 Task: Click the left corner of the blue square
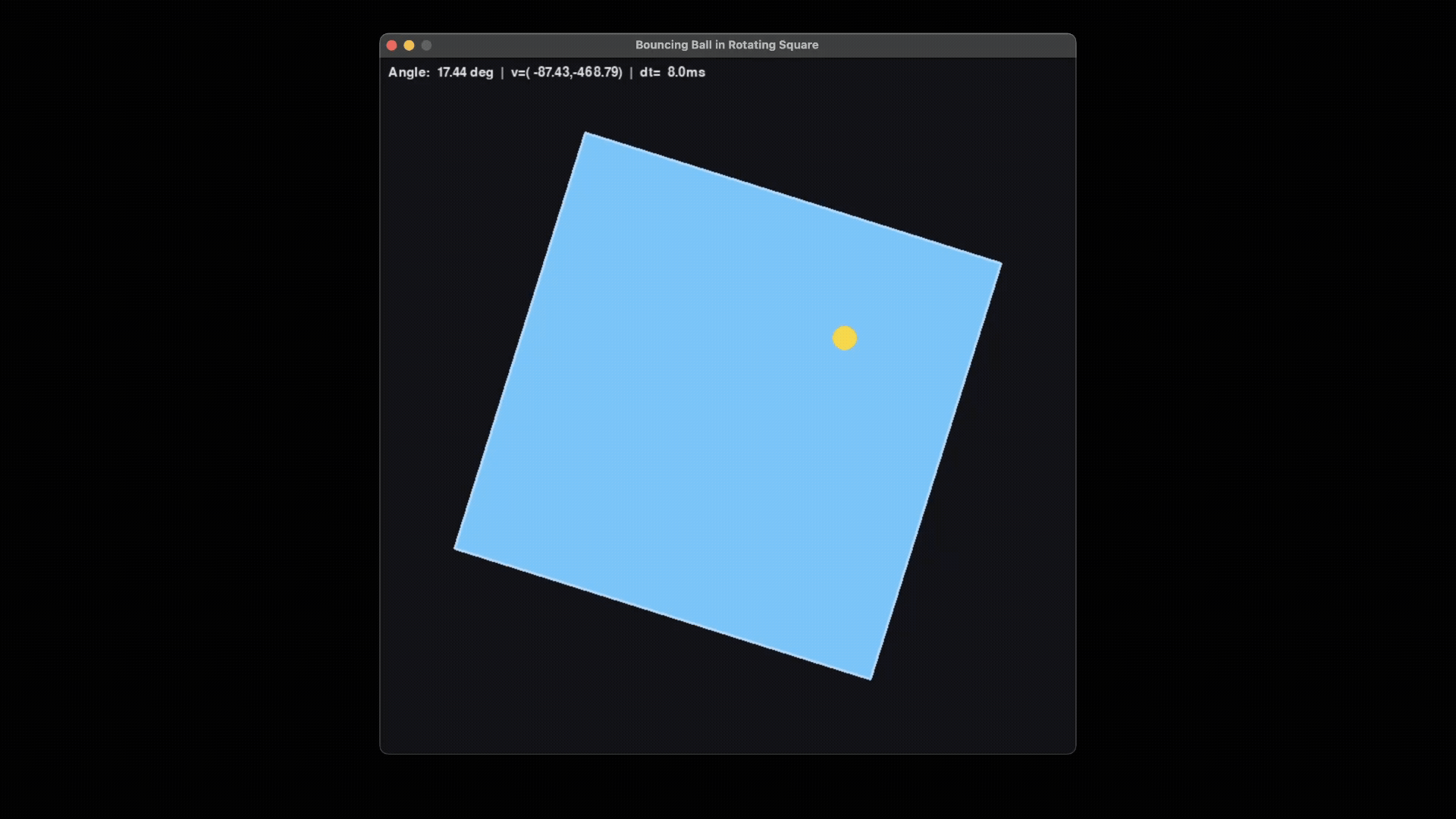tap(457, 547)
